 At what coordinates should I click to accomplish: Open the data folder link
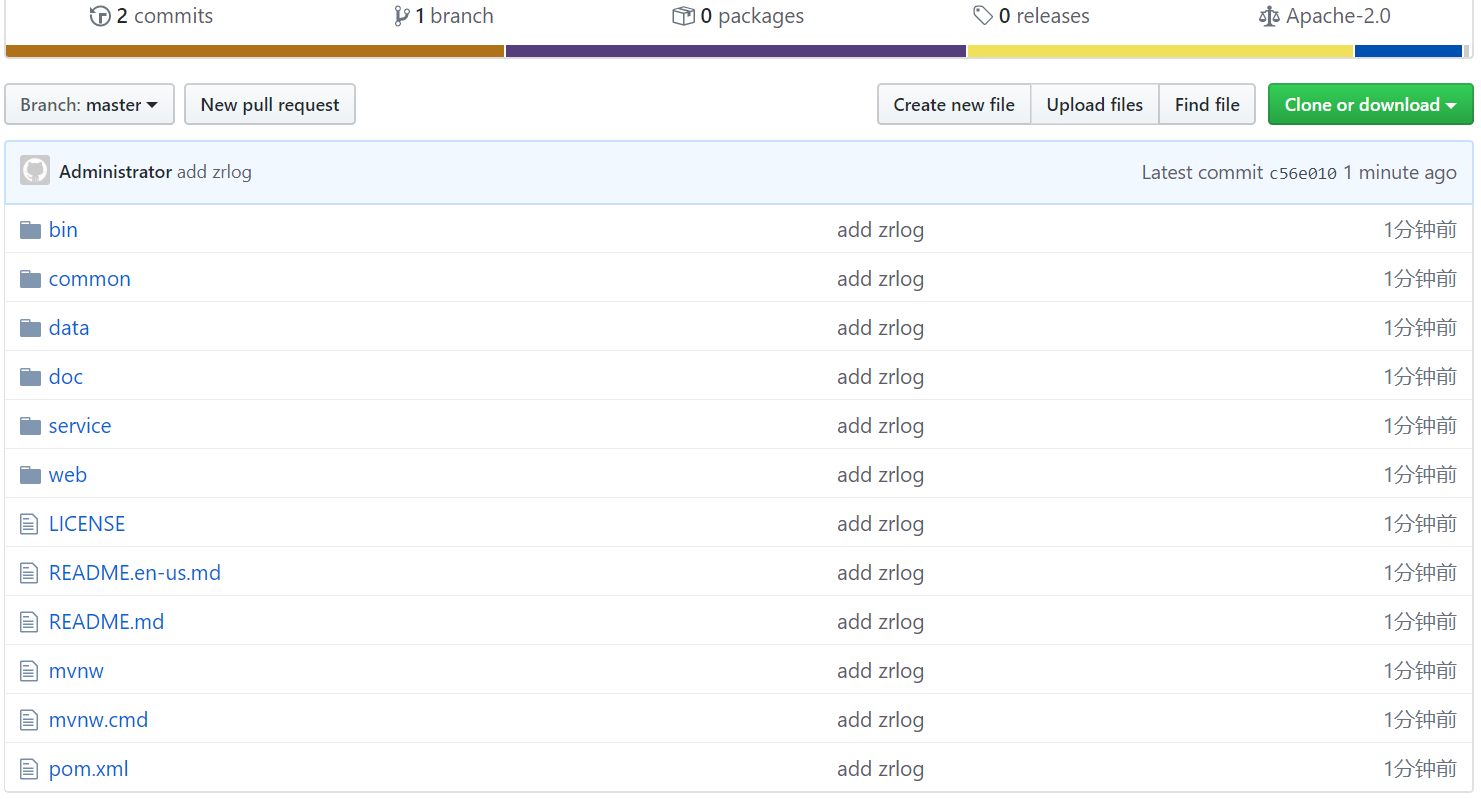pyautogui.click(x=69, y=328)
